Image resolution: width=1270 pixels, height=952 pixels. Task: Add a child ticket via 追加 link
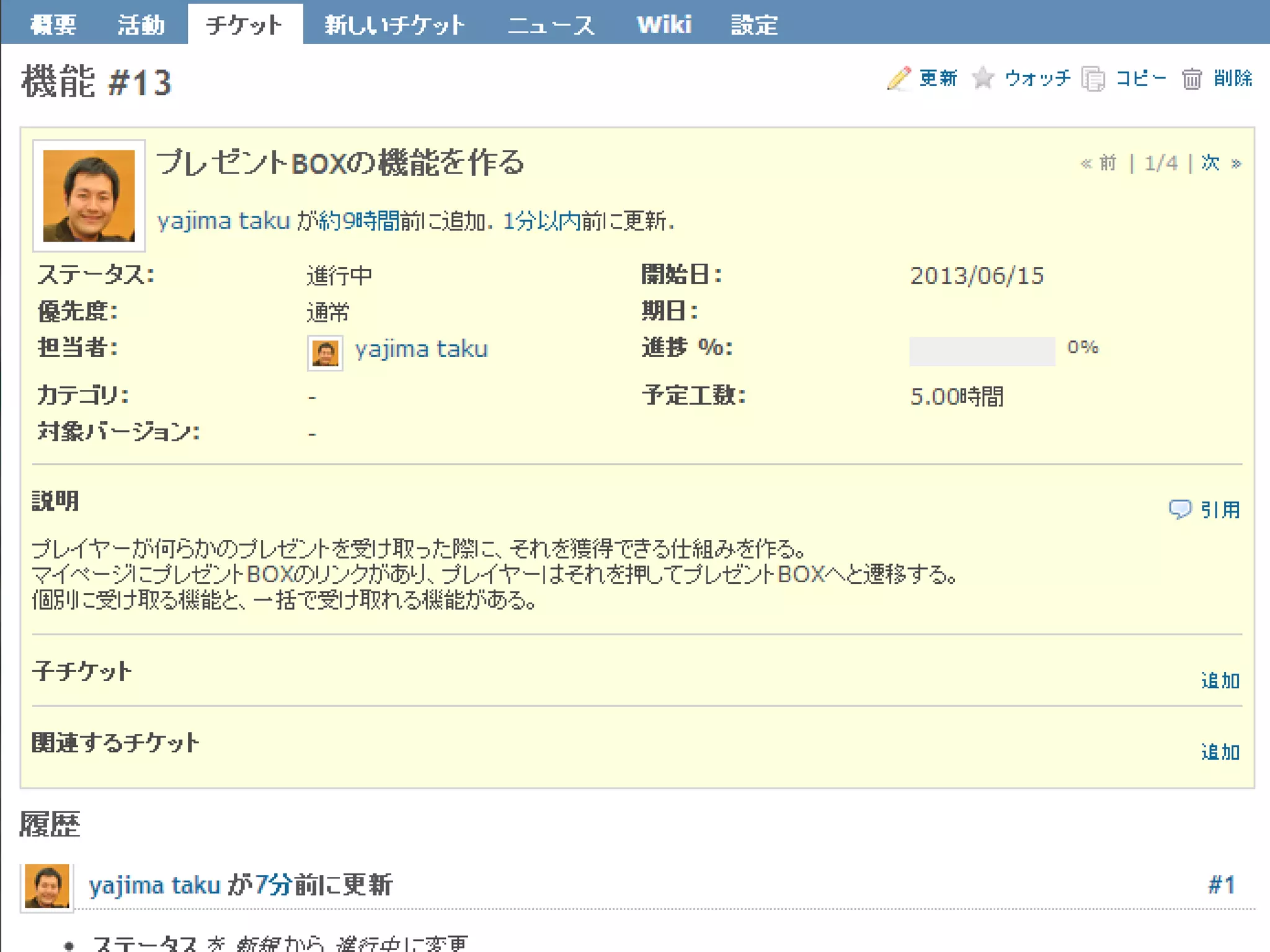point(1220,681)
